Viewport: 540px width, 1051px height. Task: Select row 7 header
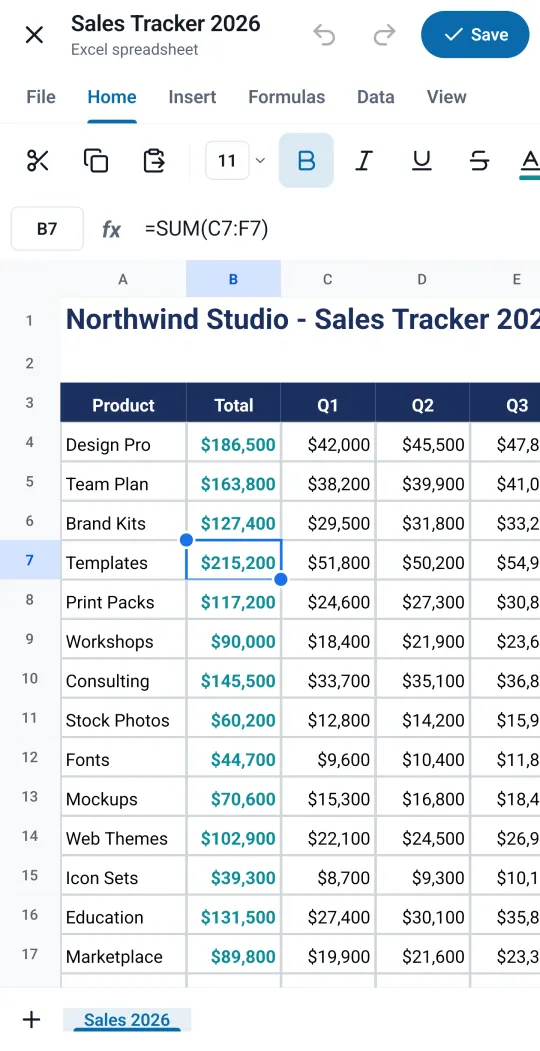click(x=29, y=560)
